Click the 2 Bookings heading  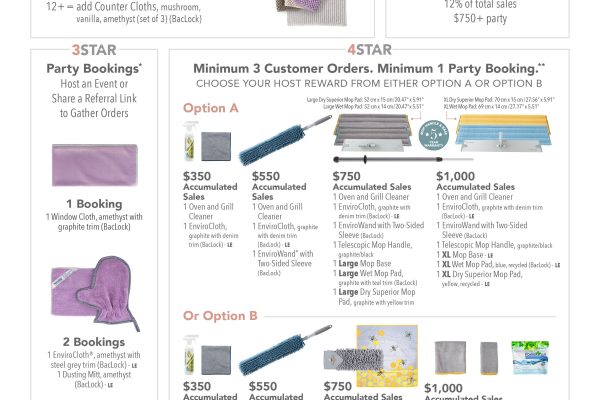[94, 342]
